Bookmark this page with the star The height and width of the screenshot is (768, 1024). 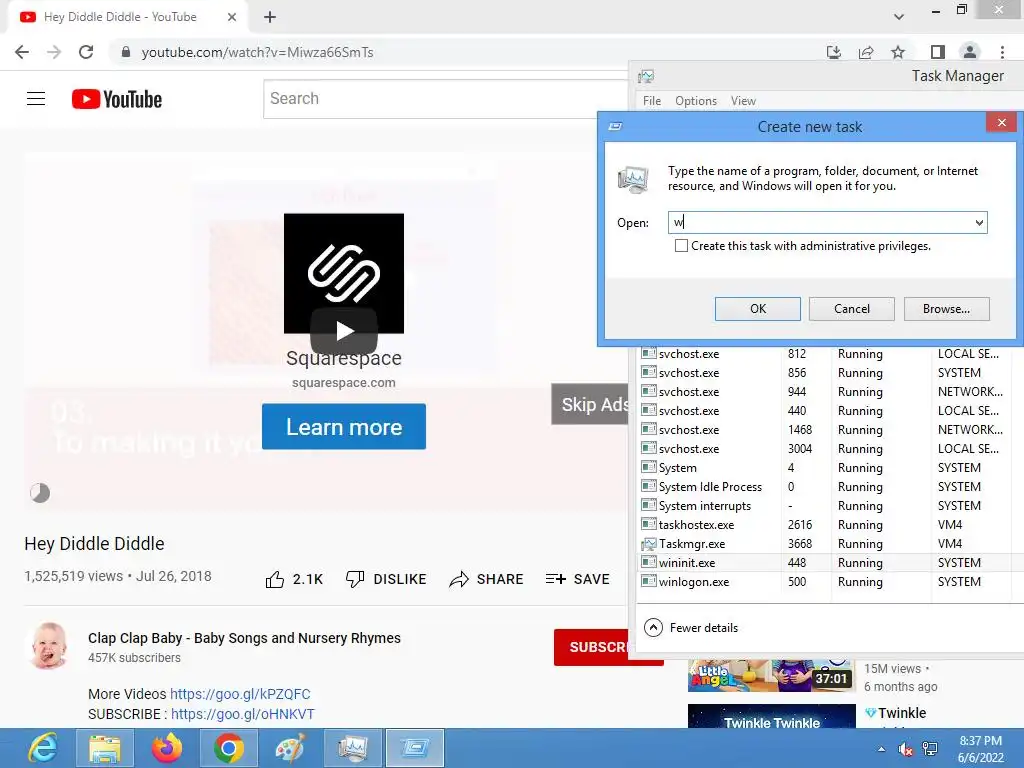click(x=898, y=52)
